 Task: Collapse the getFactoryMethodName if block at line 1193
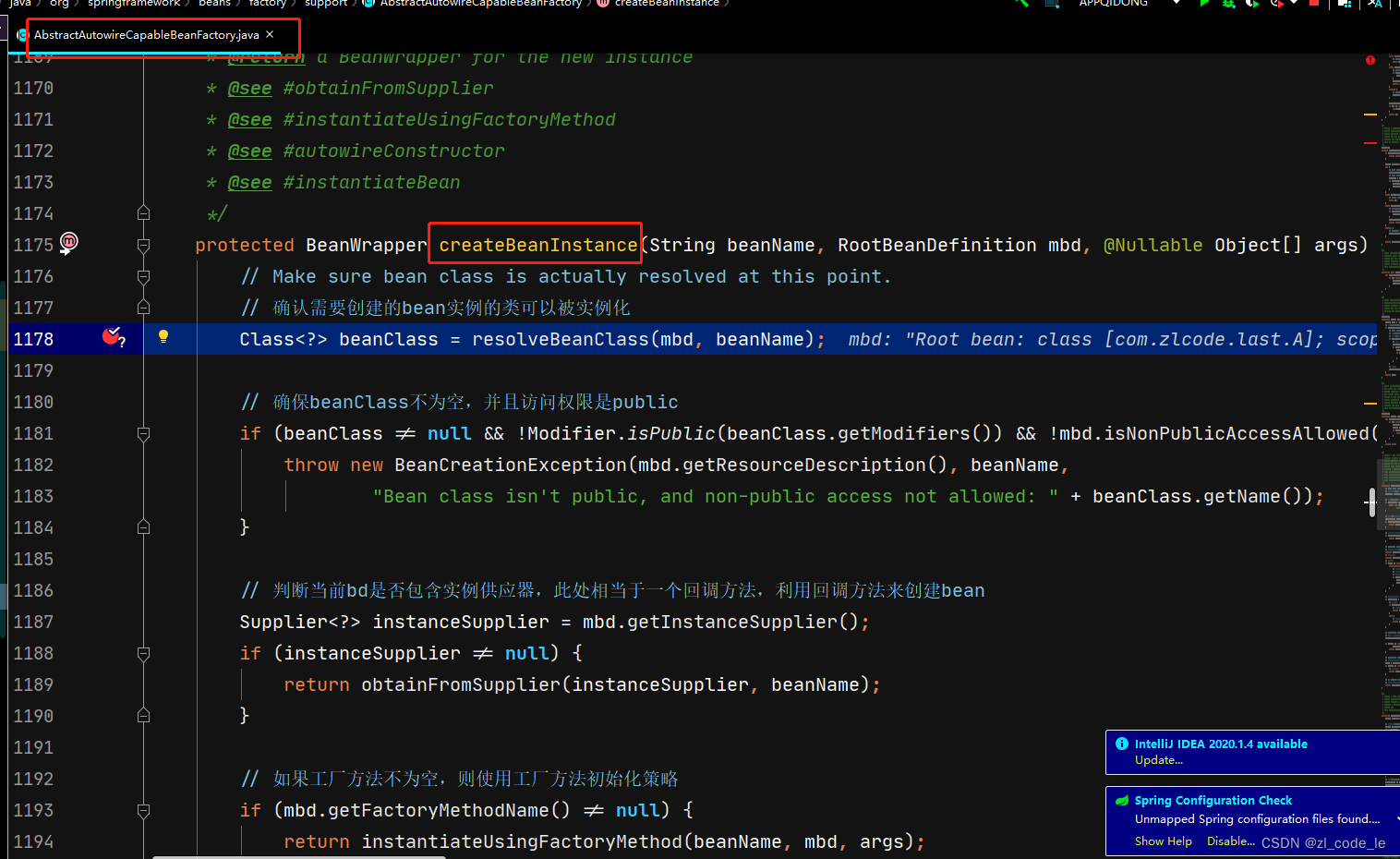tap(143, 810)
